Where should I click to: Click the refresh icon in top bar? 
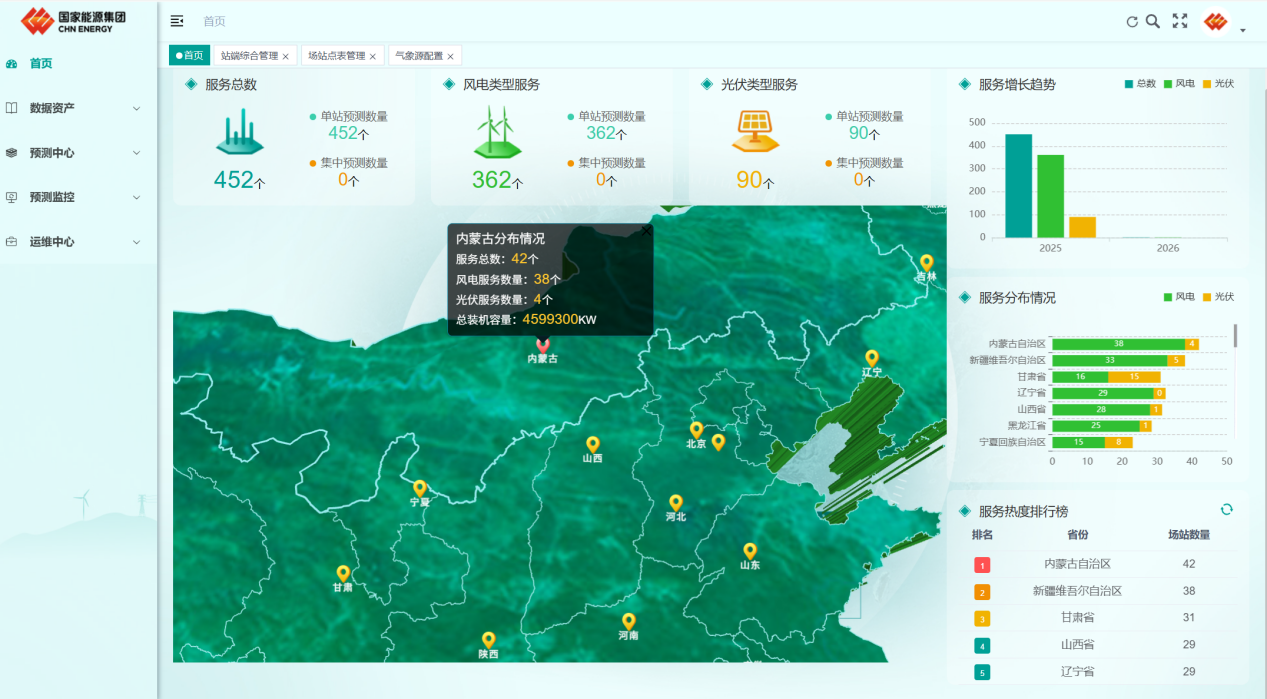[x=1132, y=22]
